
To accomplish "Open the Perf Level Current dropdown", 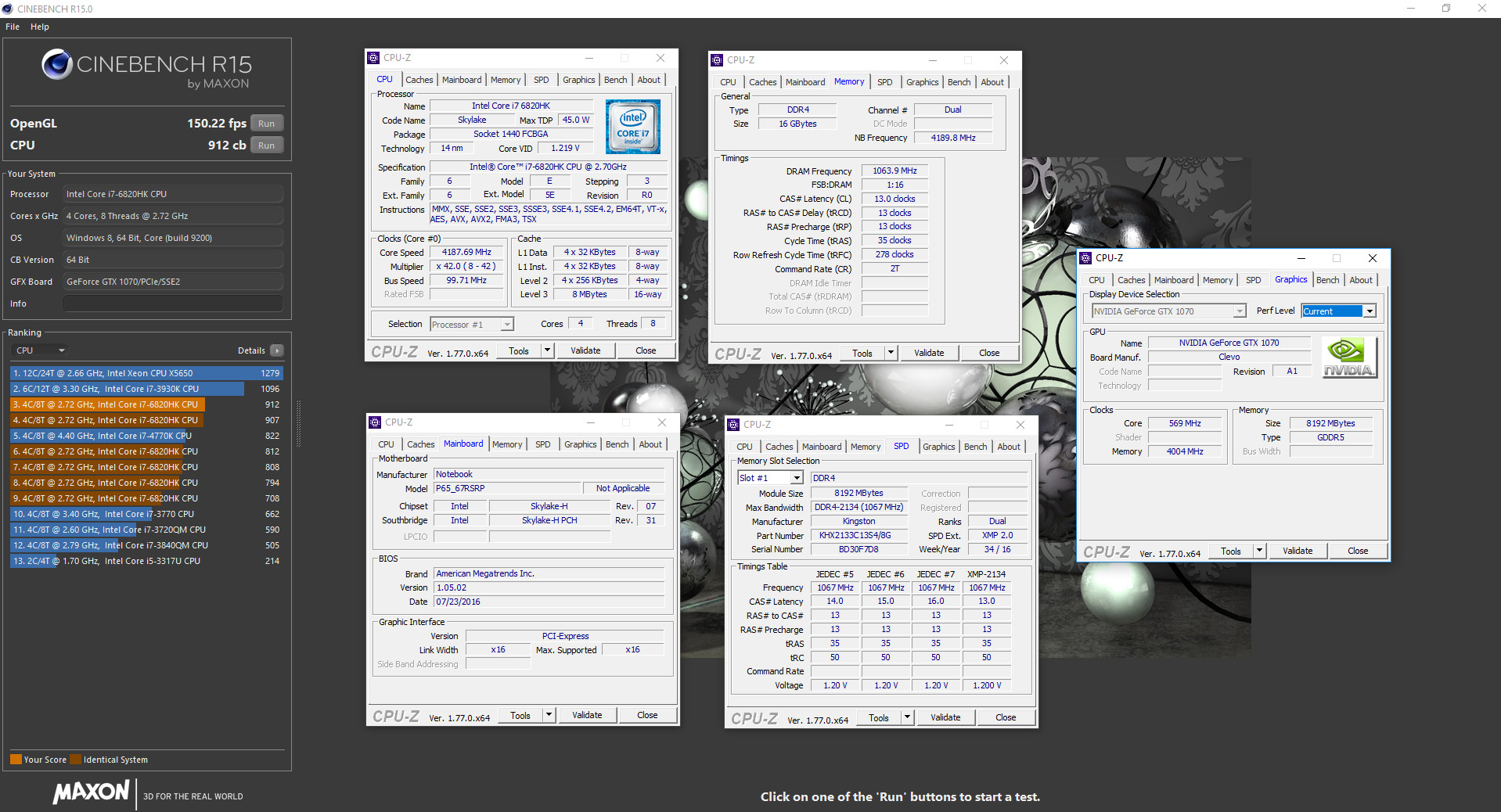I will point(1339,311).
